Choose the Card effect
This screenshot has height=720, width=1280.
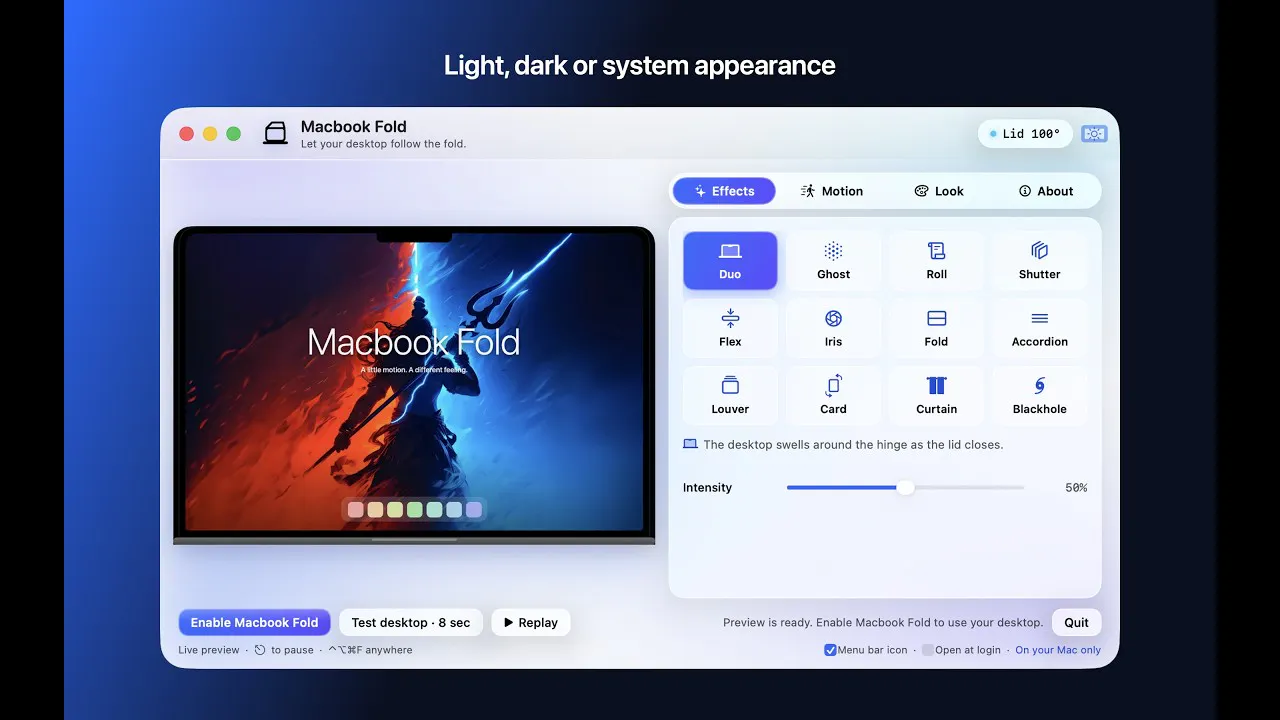833,396
